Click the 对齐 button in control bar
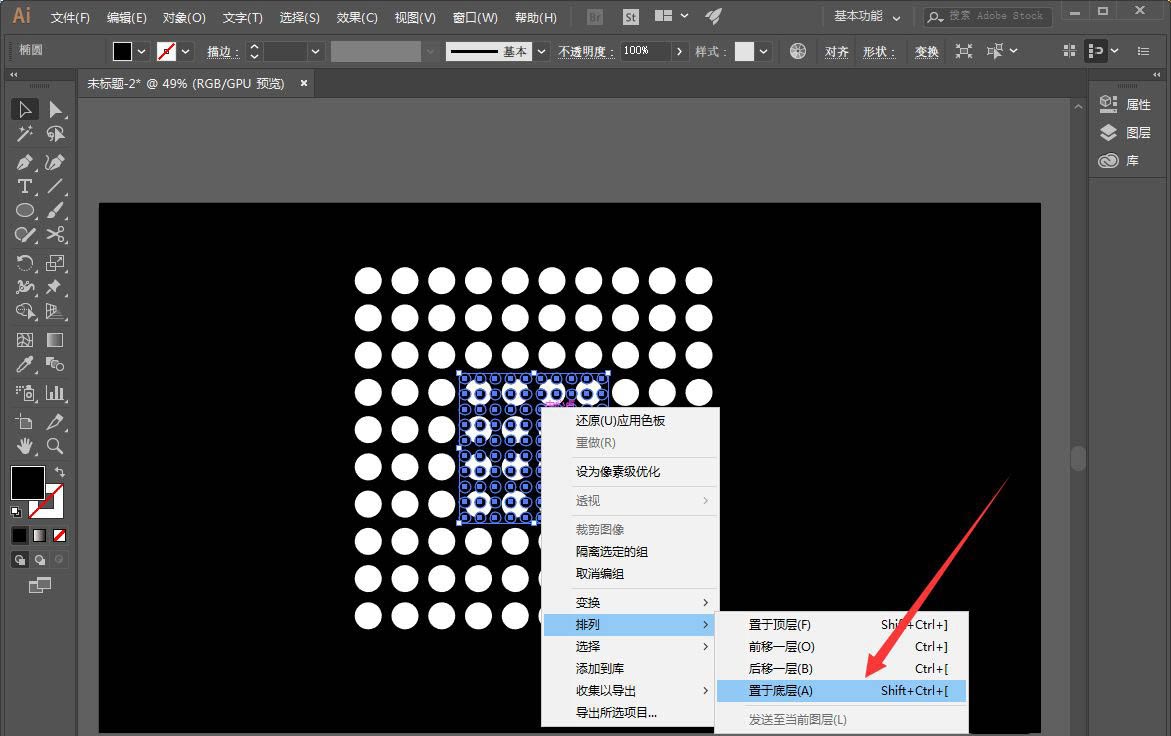 click(836, 51)
